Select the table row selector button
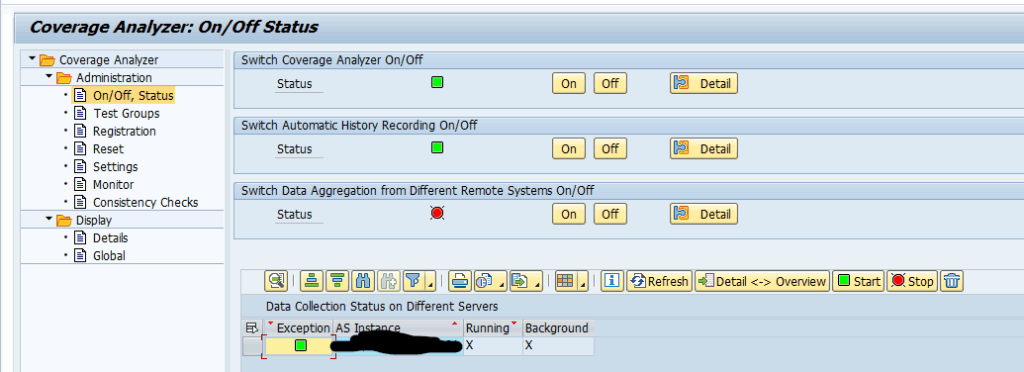 (x=251, y=346)
